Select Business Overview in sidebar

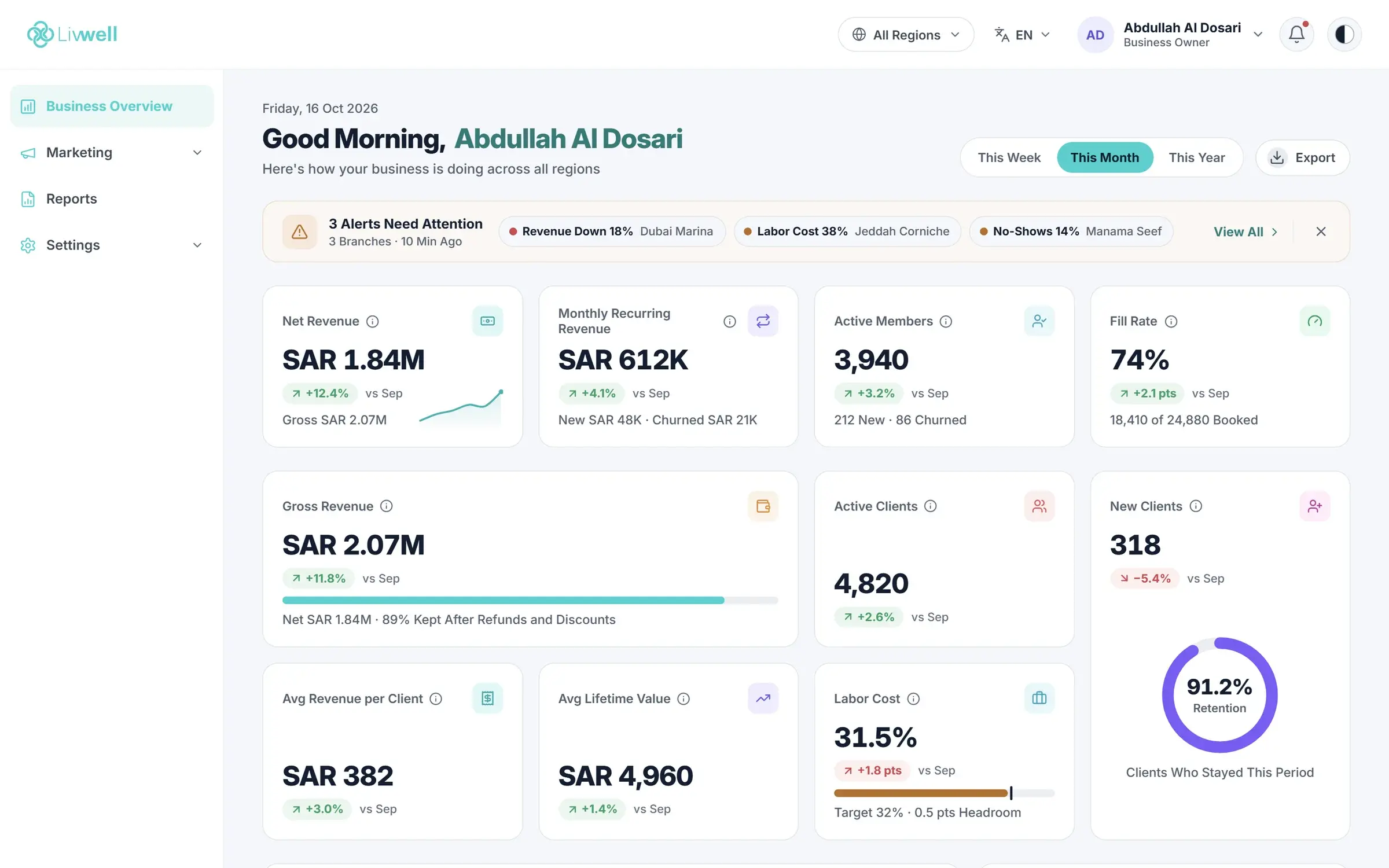coord(112,106)
